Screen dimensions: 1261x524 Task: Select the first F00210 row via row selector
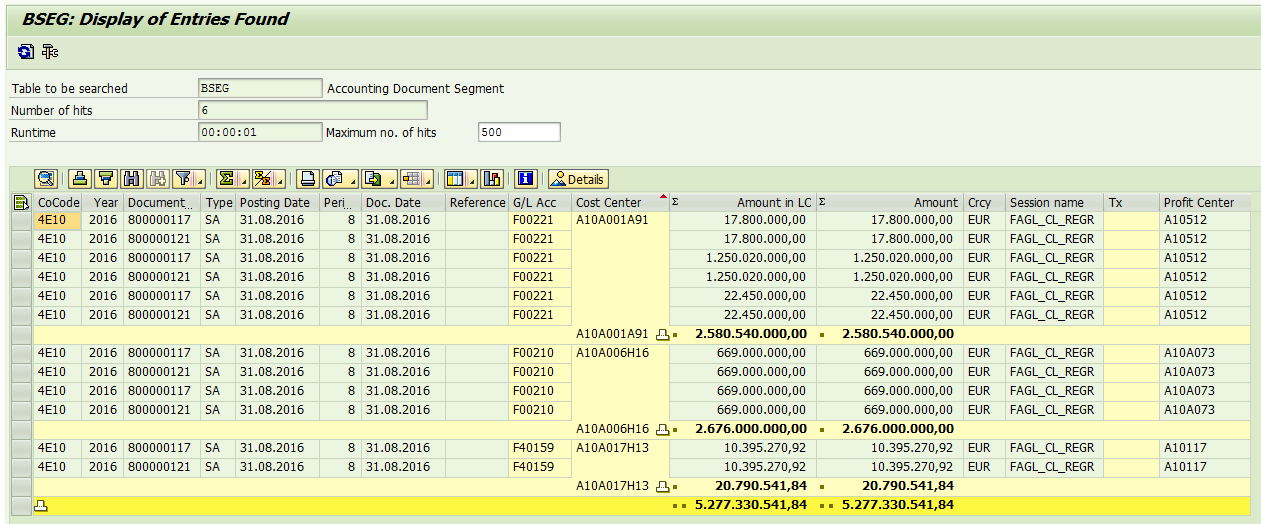20,353
